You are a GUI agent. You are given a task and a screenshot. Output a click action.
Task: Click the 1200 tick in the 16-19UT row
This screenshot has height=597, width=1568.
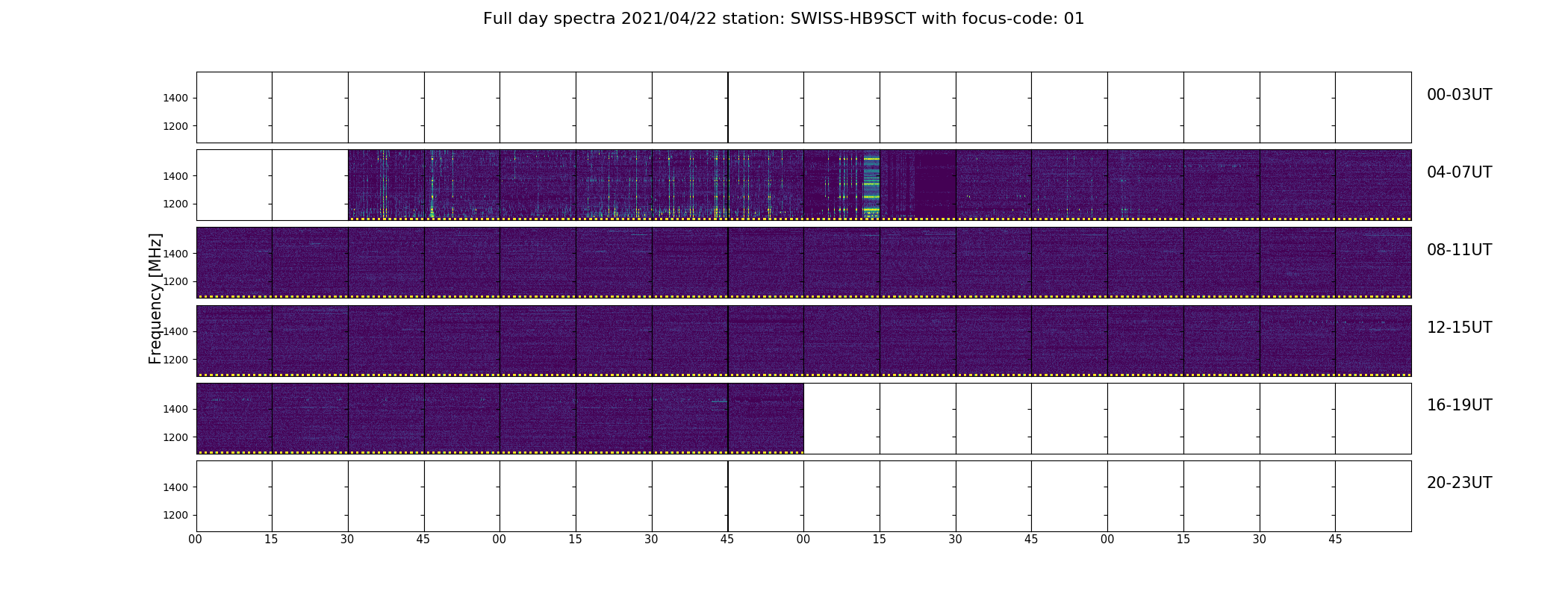[x=175, y=437]
